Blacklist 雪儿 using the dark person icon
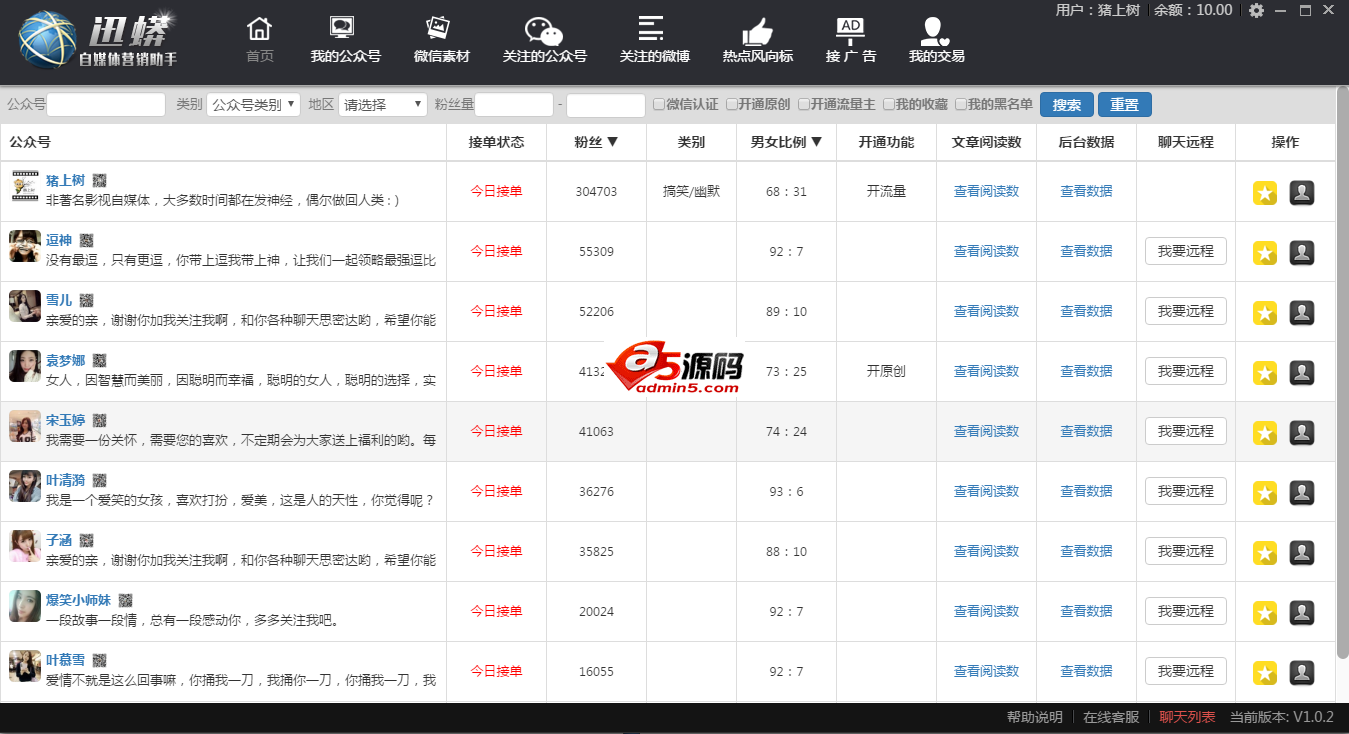This screenshot has height=734, width=1349. tap(1301, 313)
